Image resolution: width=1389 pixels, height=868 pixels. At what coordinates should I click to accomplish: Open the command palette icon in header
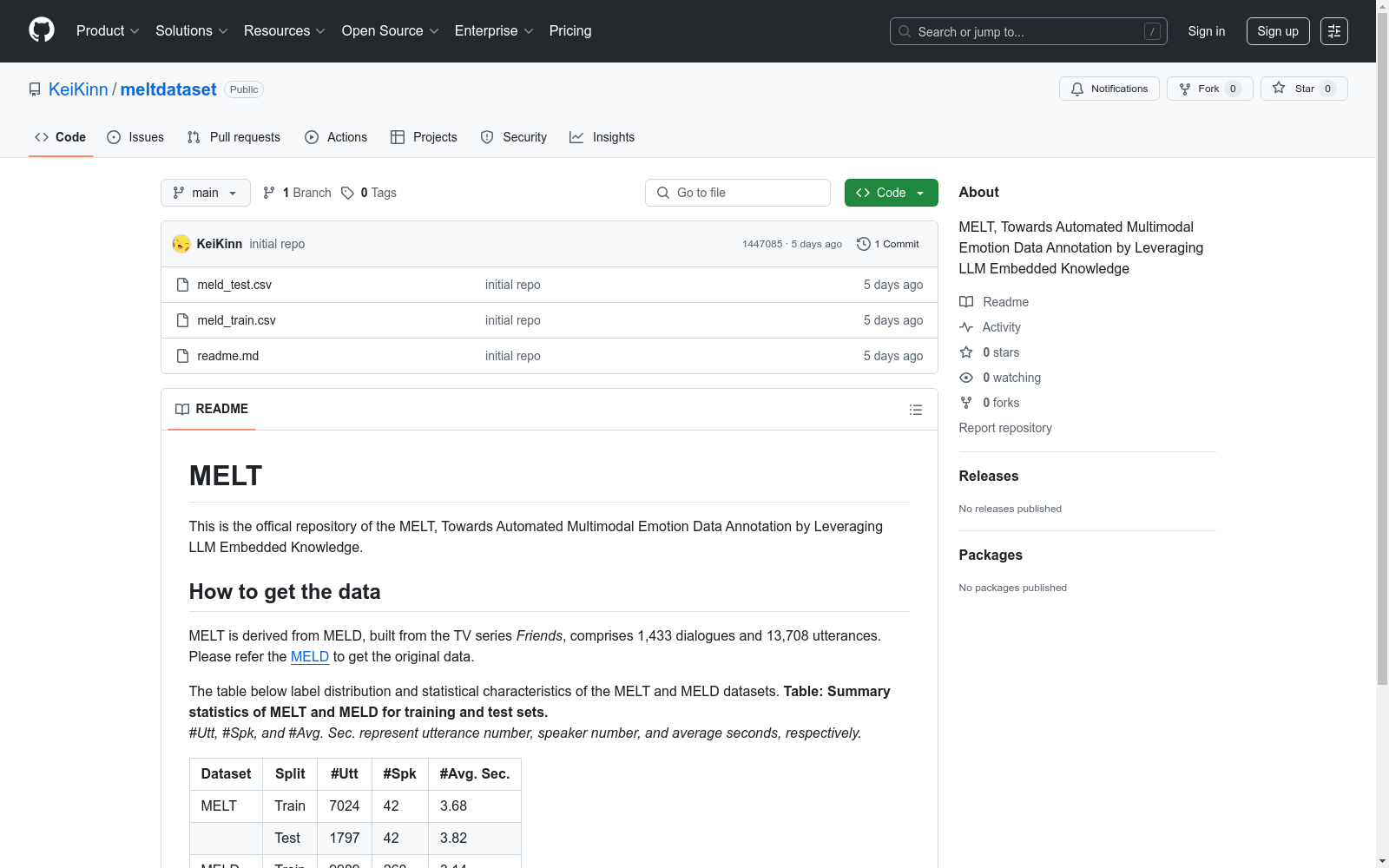1334,31
